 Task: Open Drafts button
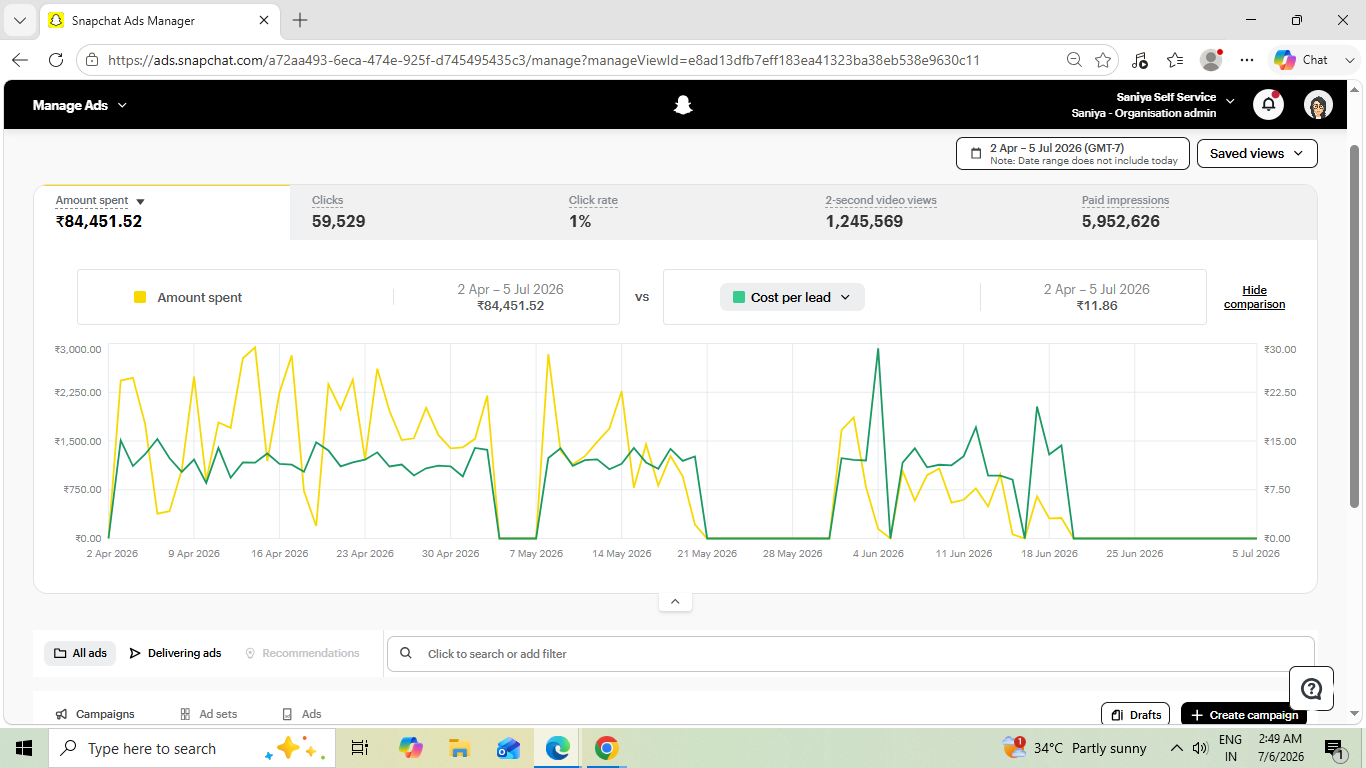(x=1135, y=714)
